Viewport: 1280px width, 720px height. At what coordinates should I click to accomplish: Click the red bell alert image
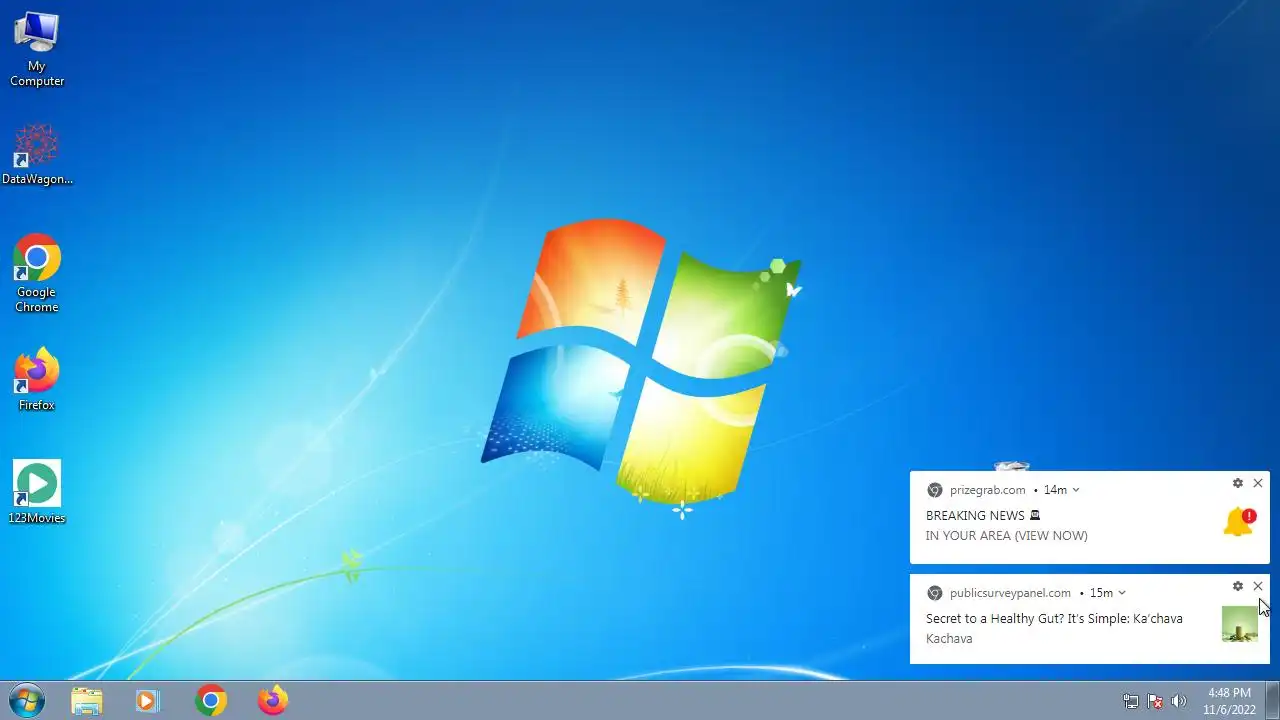(x=1240, y=522)
